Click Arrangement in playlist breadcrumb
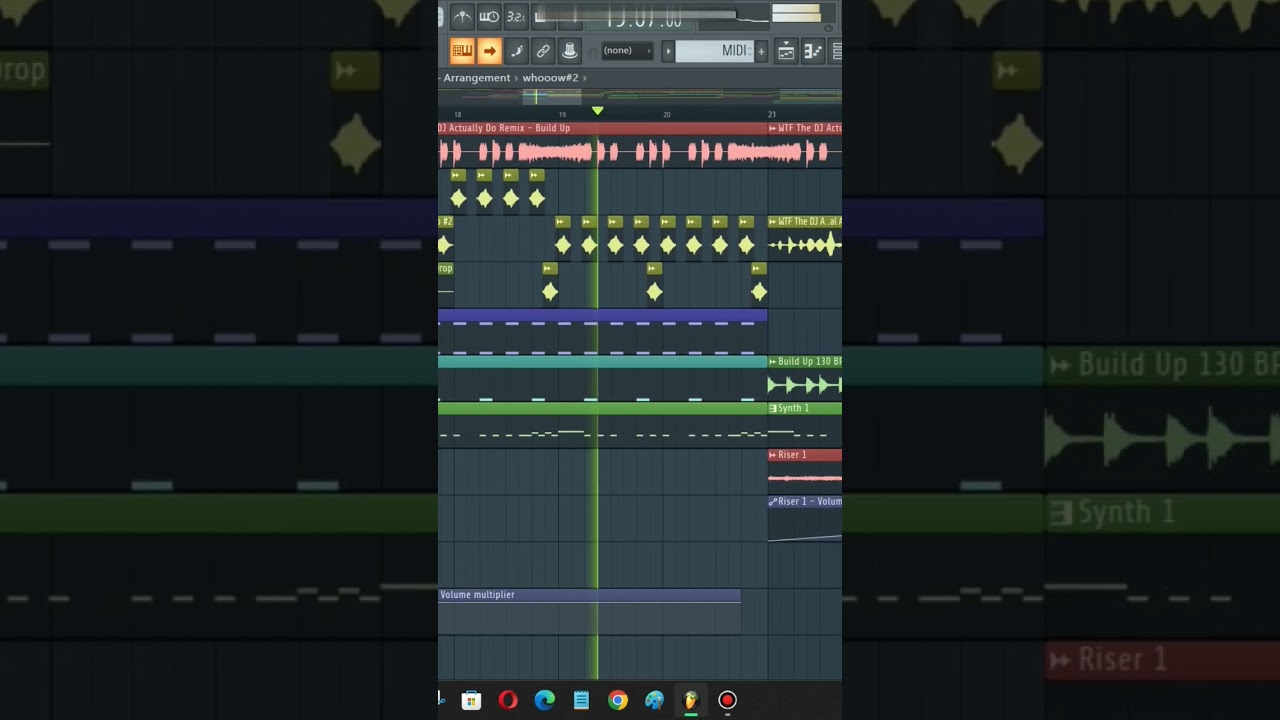 (476, 78)
